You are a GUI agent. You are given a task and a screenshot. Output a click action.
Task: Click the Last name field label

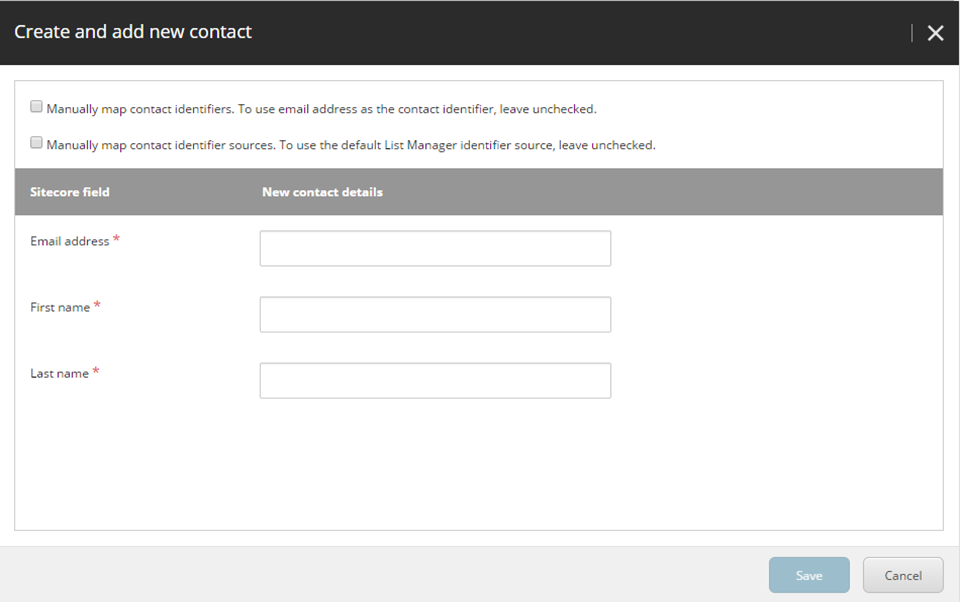[x=59, y=373]
